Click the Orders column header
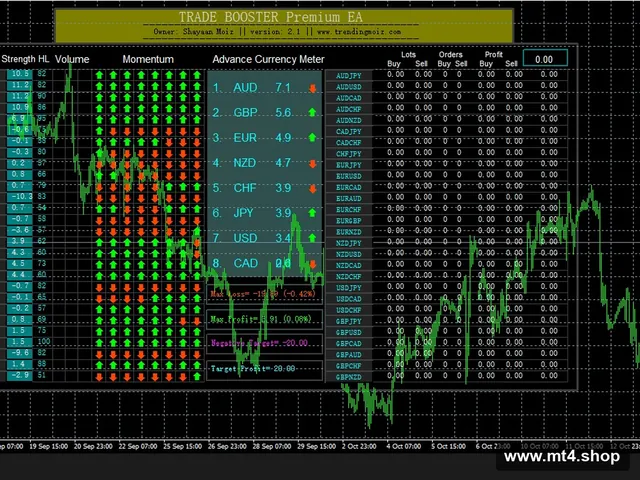 pyautogui.click(x=451, y=54)
